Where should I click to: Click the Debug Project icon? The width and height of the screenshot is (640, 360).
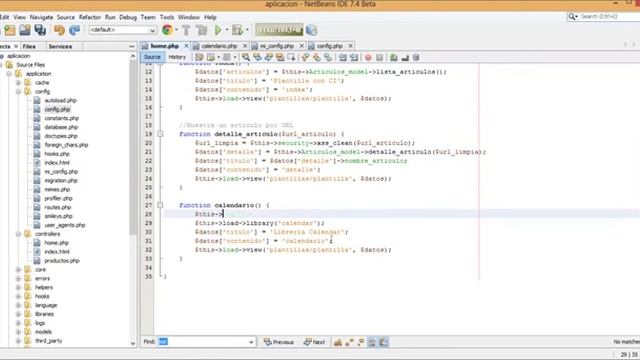point(237,30)
